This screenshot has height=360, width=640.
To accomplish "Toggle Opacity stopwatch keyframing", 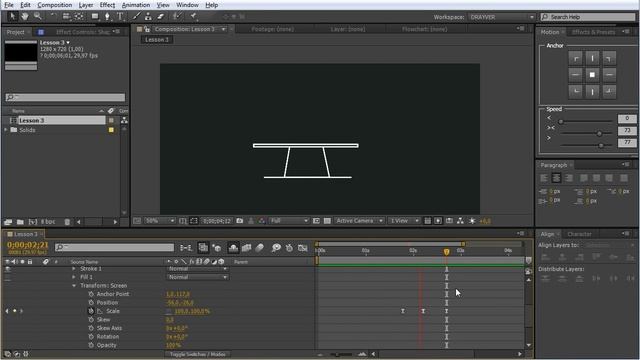I will pyautogui.click(x=91, y=345).
